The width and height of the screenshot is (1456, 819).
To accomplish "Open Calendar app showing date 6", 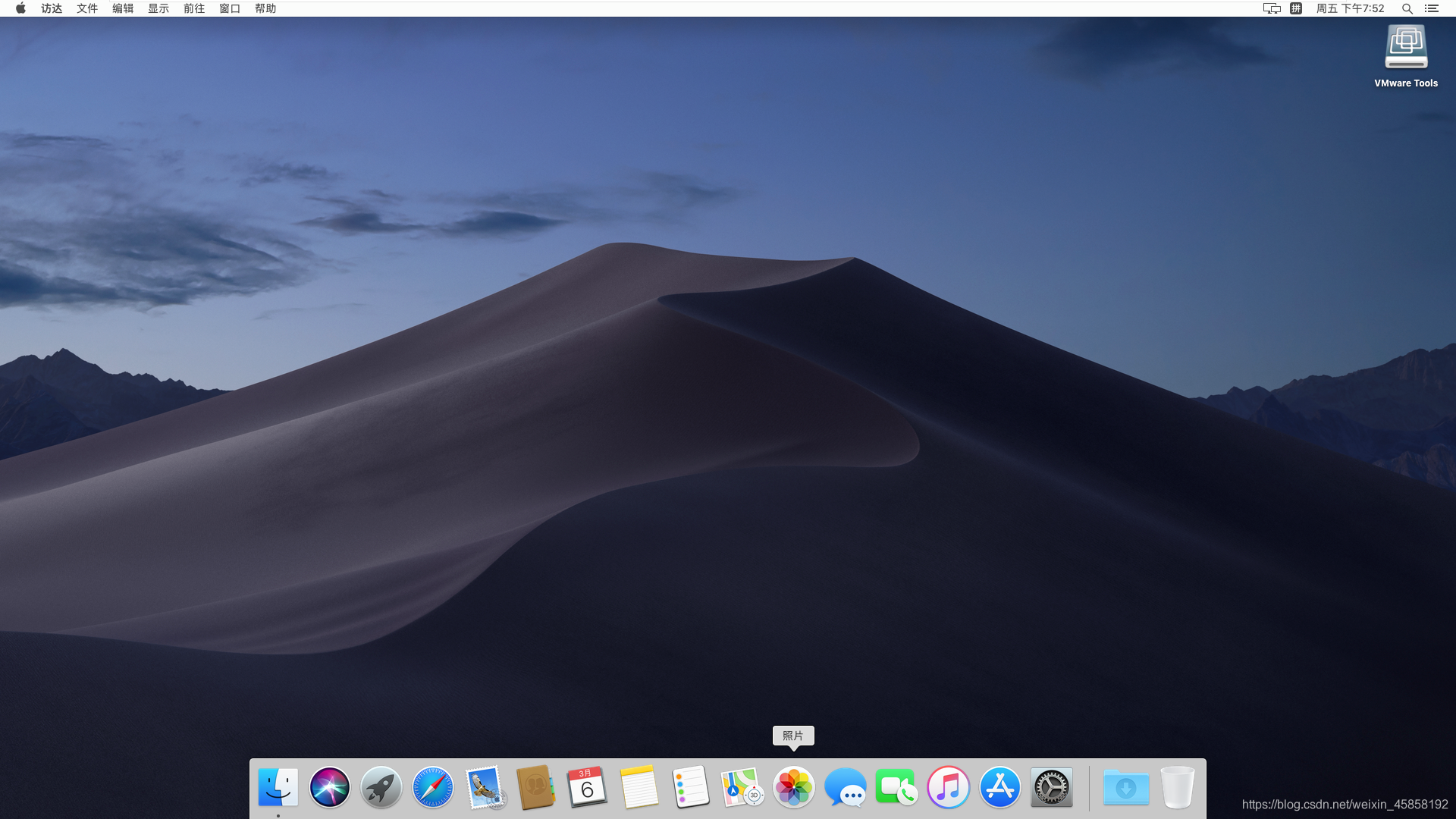I will click(587, 787).
